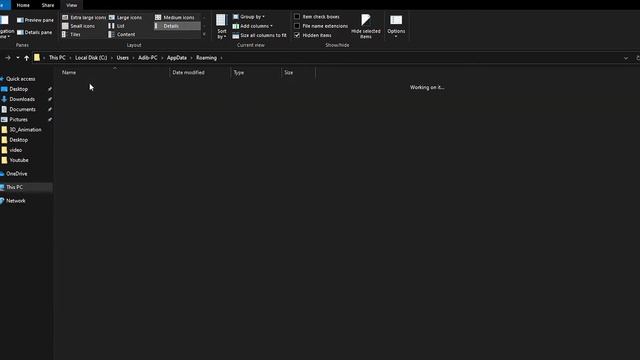Switch to Tiles layout
Viewport: 640px width, 360px height.
point(71,35)
